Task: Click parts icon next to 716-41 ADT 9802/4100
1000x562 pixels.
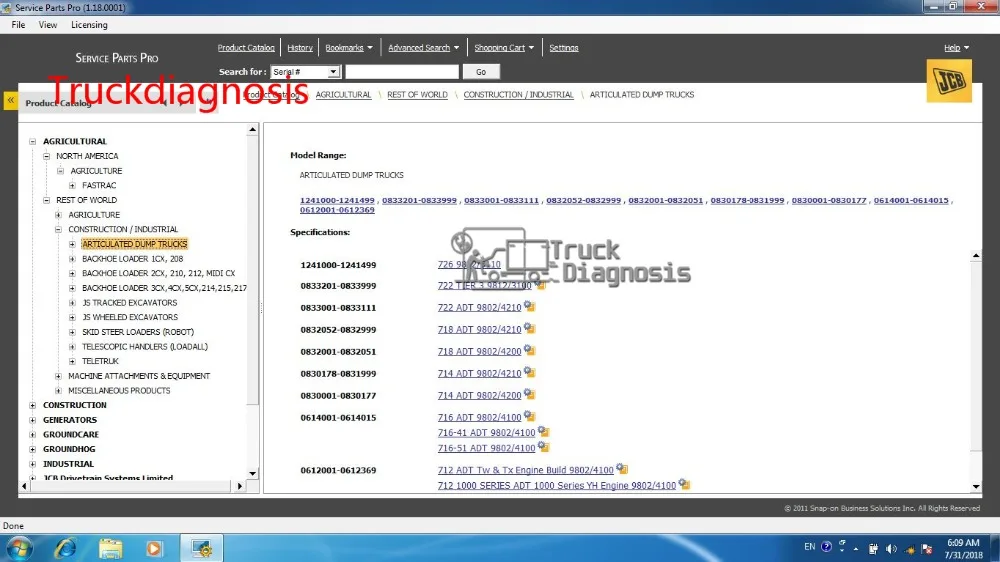Action: point(543,432)
